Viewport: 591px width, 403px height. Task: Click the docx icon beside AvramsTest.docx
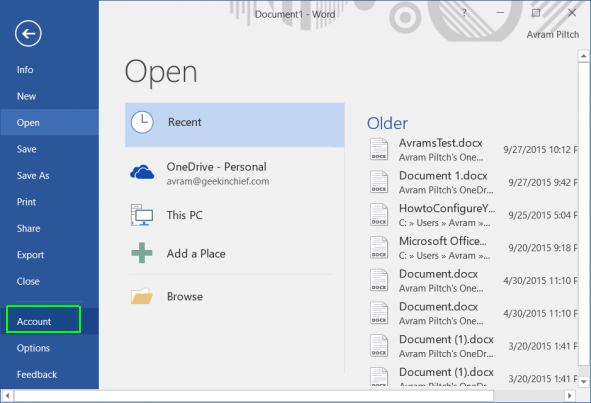click(379, 149)
